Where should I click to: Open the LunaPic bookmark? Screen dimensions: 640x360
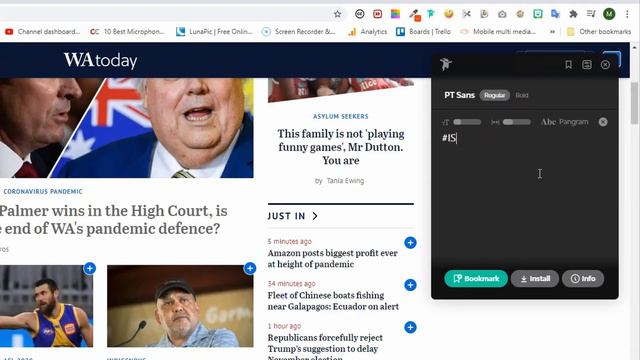[x=215, y=31]
